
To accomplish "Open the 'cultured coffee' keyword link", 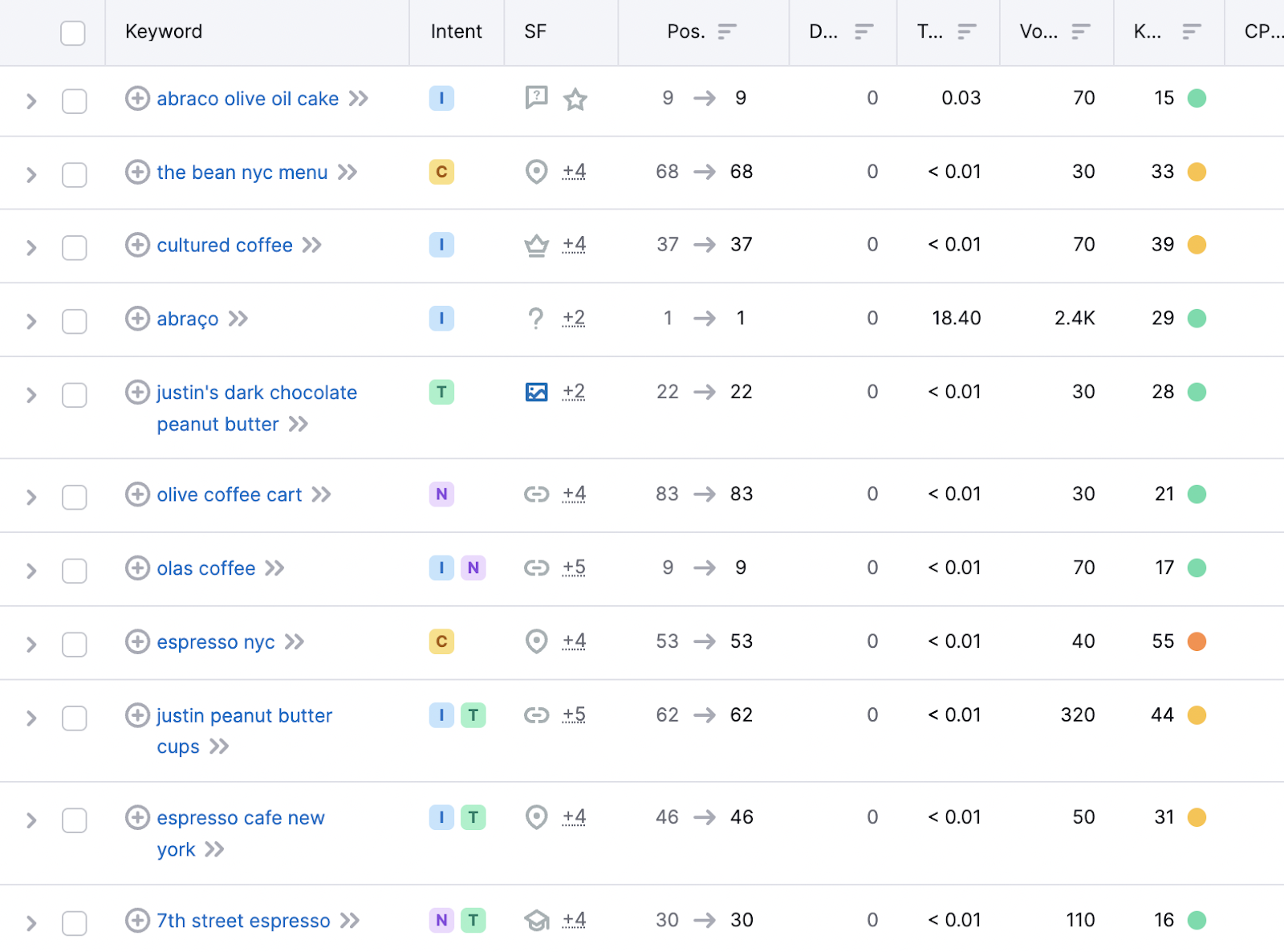I will coord(225,245).
